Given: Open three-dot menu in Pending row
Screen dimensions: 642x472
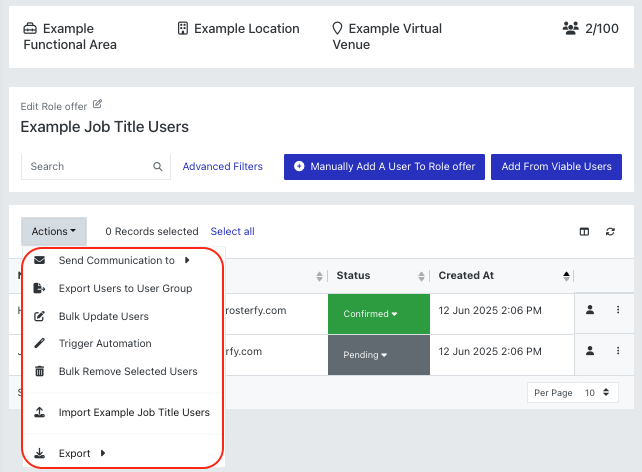Looking at the screenshot, I should coord(618,351).
